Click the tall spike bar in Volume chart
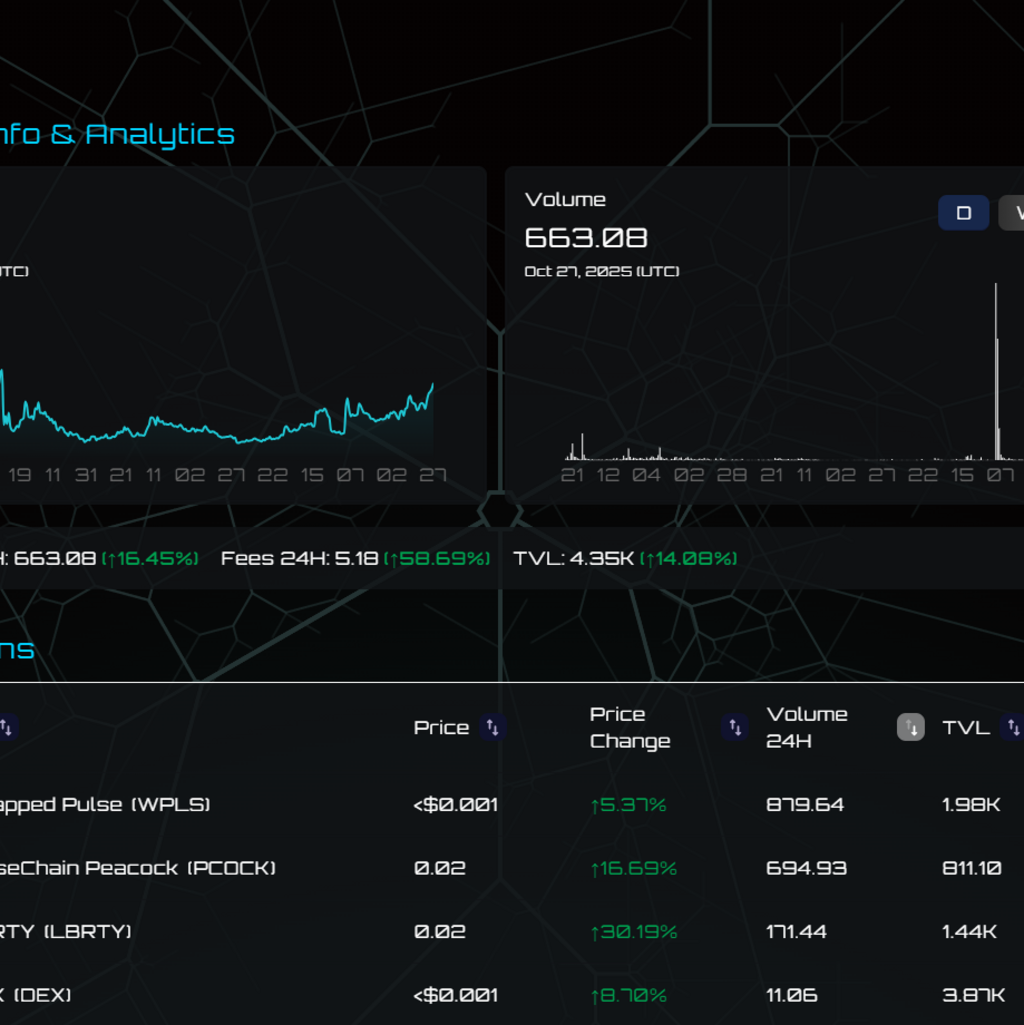Screen dimensions: 1024x1025 pyautogui.click(x=996, y=370)
